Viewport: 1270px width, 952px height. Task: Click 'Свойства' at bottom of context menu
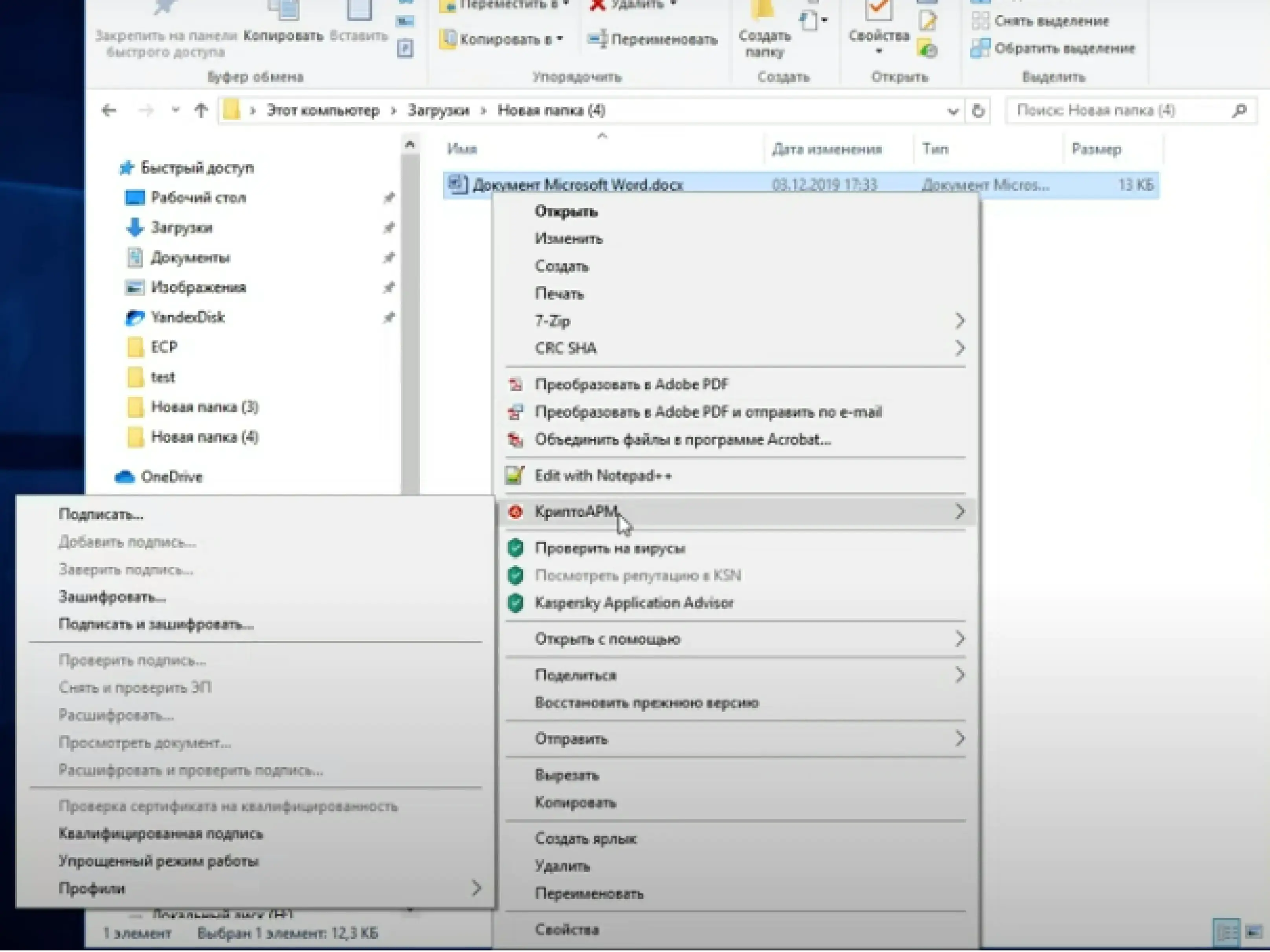tap(567, 930)
